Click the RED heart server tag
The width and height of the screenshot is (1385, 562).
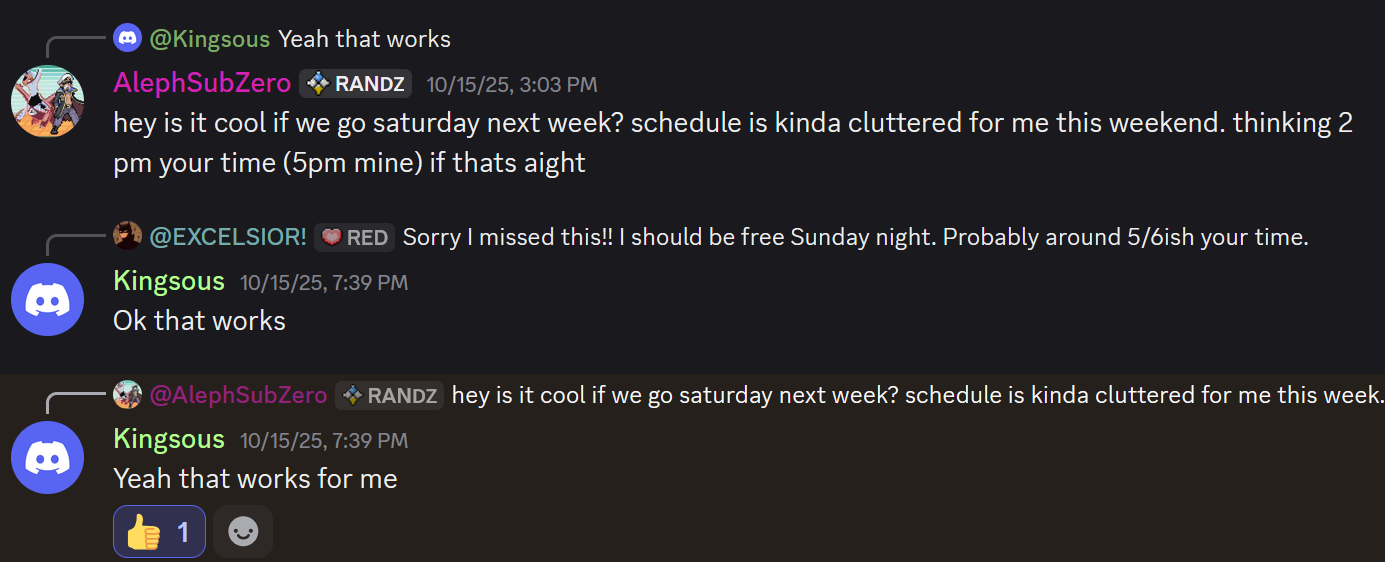click(354, 237)
